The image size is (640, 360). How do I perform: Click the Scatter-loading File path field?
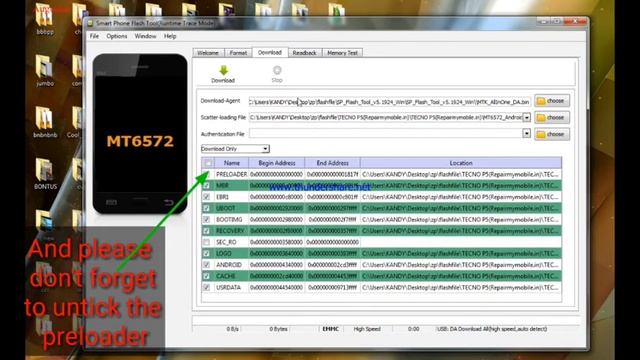[x=386, y=118]
